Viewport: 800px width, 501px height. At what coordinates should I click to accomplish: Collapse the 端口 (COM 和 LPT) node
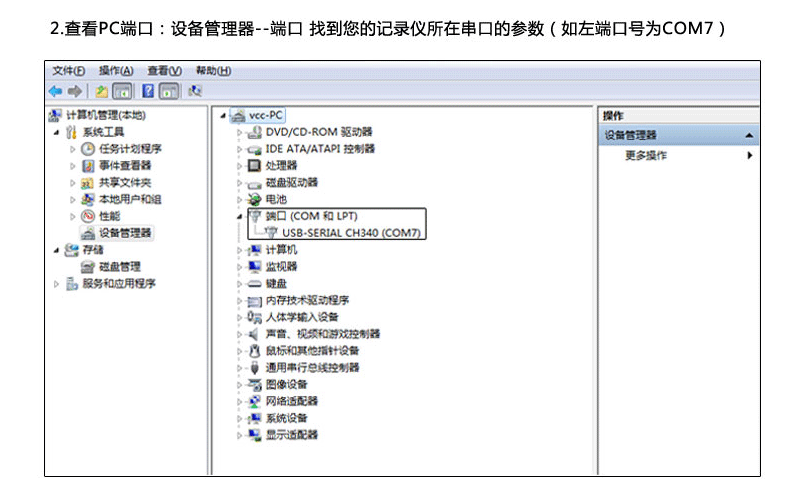(239, 216)
